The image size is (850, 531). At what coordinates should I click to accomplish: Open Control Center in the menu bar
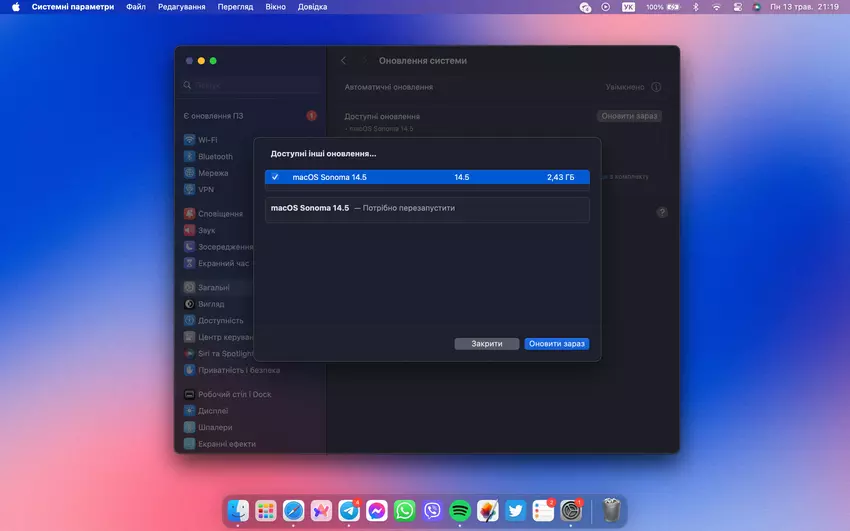pos(738,7)
